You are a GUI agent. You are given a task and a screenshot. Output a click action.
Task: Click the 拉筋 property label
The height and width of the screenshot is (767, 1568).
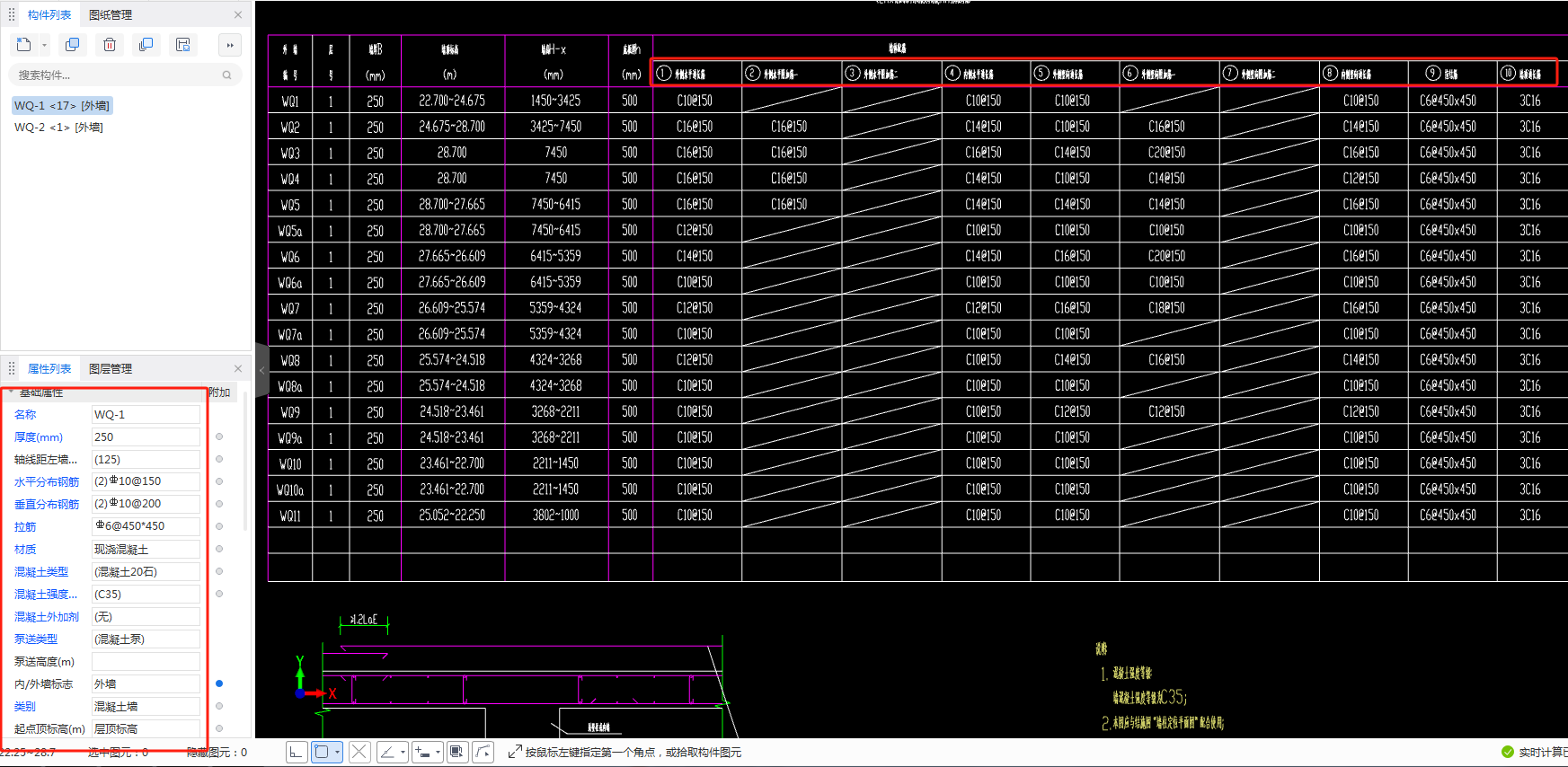[25, 527]
